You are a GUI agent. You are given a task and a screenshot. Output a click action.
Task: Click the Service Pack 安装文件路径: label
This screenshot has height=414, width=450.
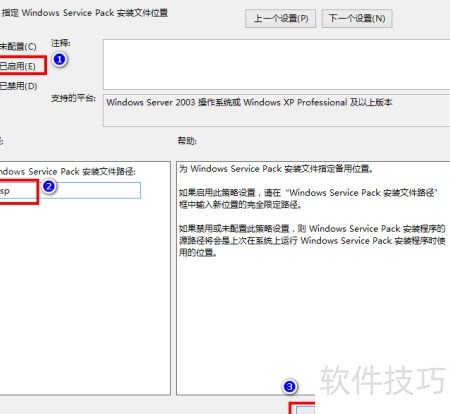68,172
